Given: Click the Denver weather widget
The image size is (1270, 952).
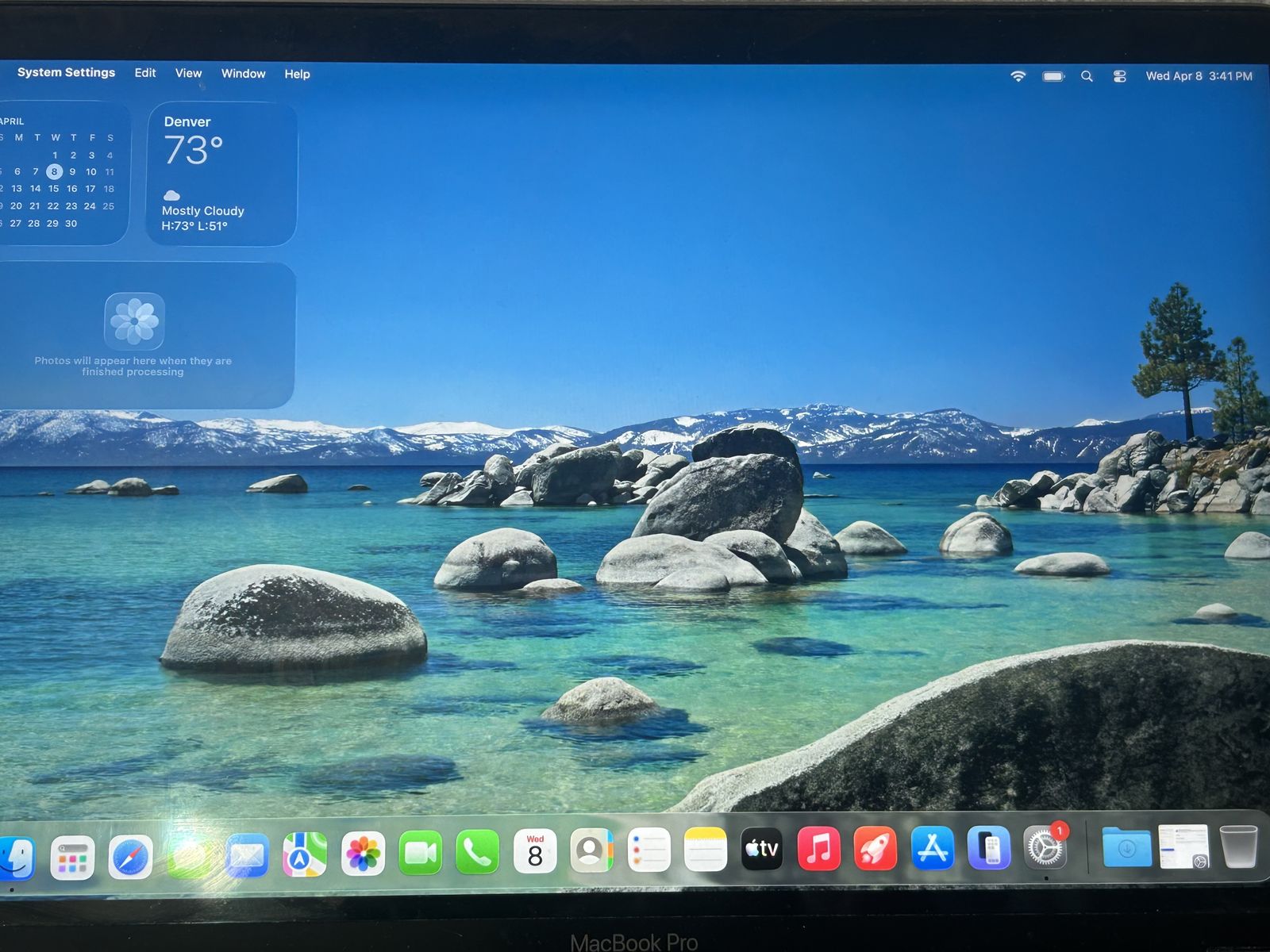Looking at the screenshot, I should [x=221, y=173].
